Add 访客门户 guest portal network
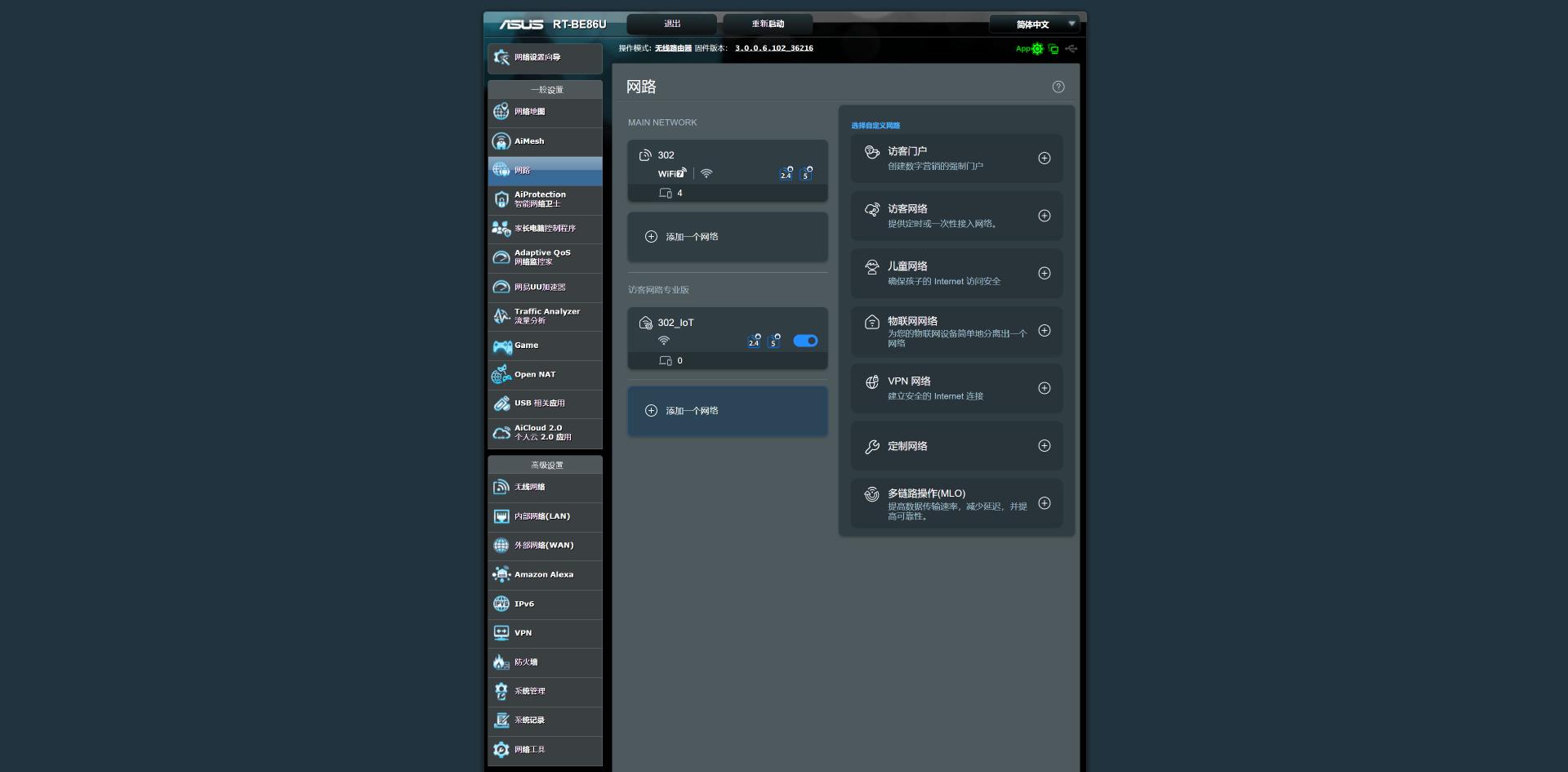This screenshot has height=772, width=1568. pos(1044,158)
